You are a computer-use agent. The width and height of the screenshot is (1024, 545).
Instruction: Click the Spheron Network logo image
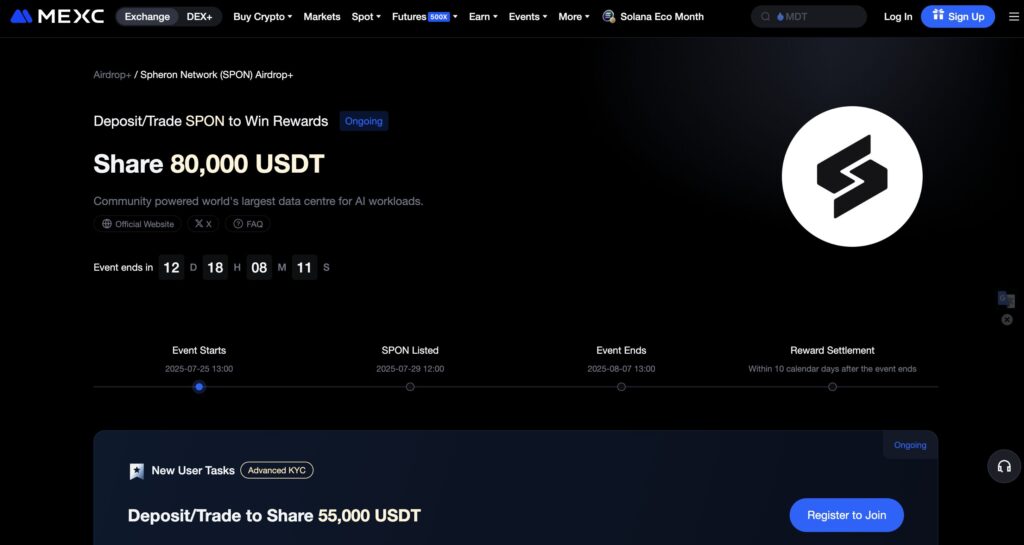pyautogui.click(x=852, y=176)
